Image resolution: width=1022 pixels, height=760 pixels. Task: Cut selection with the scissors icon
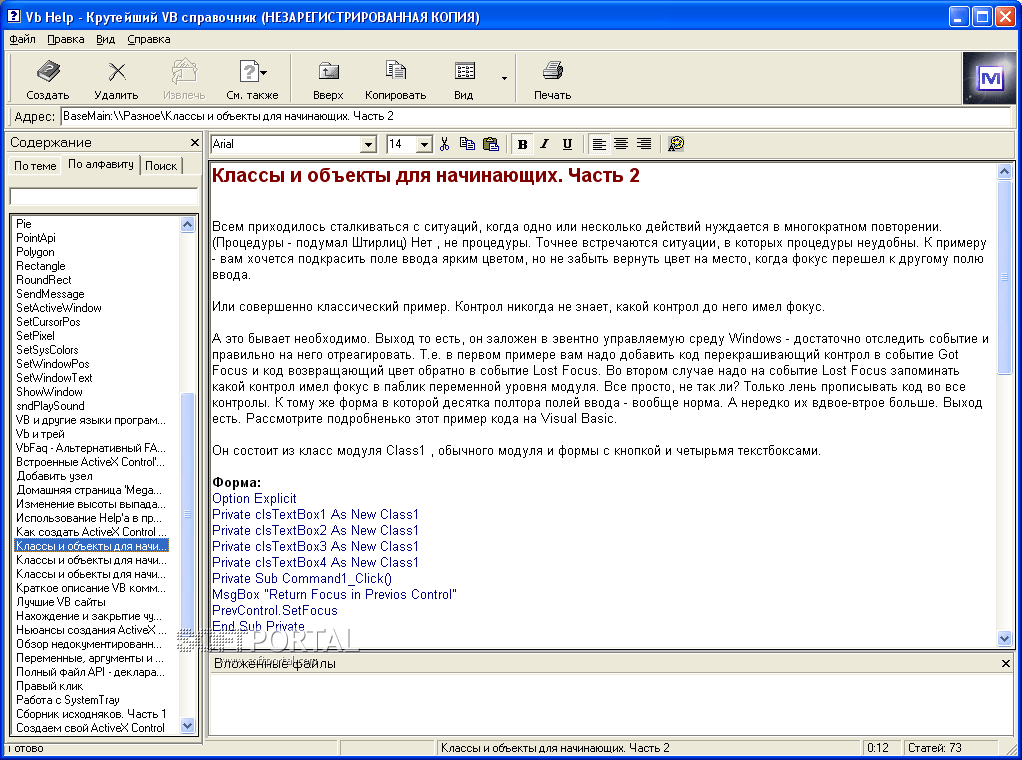(445, 144)
